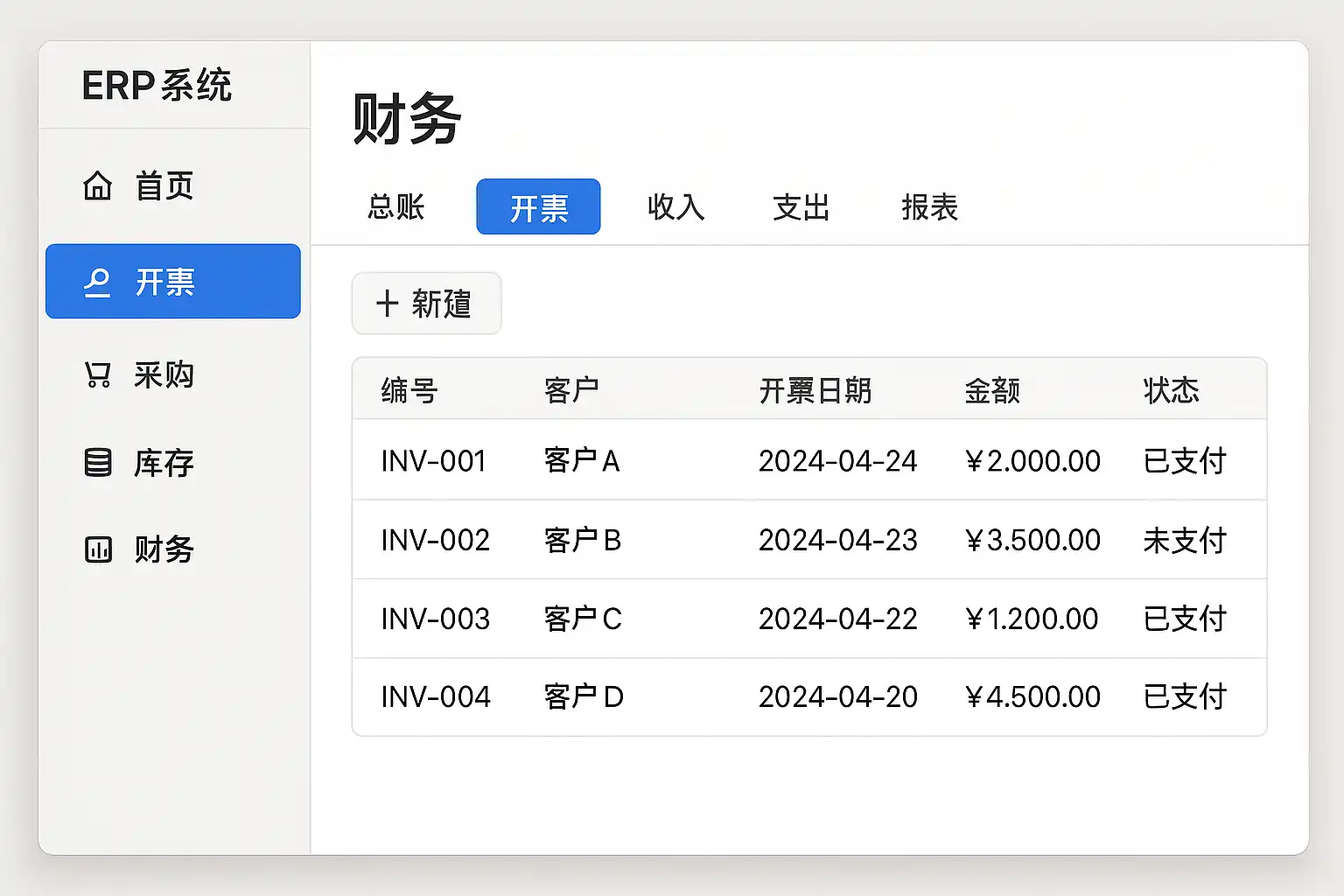1344x896 pixels.
Task: Click the home icon beside 首页
Action: [97, 186]
